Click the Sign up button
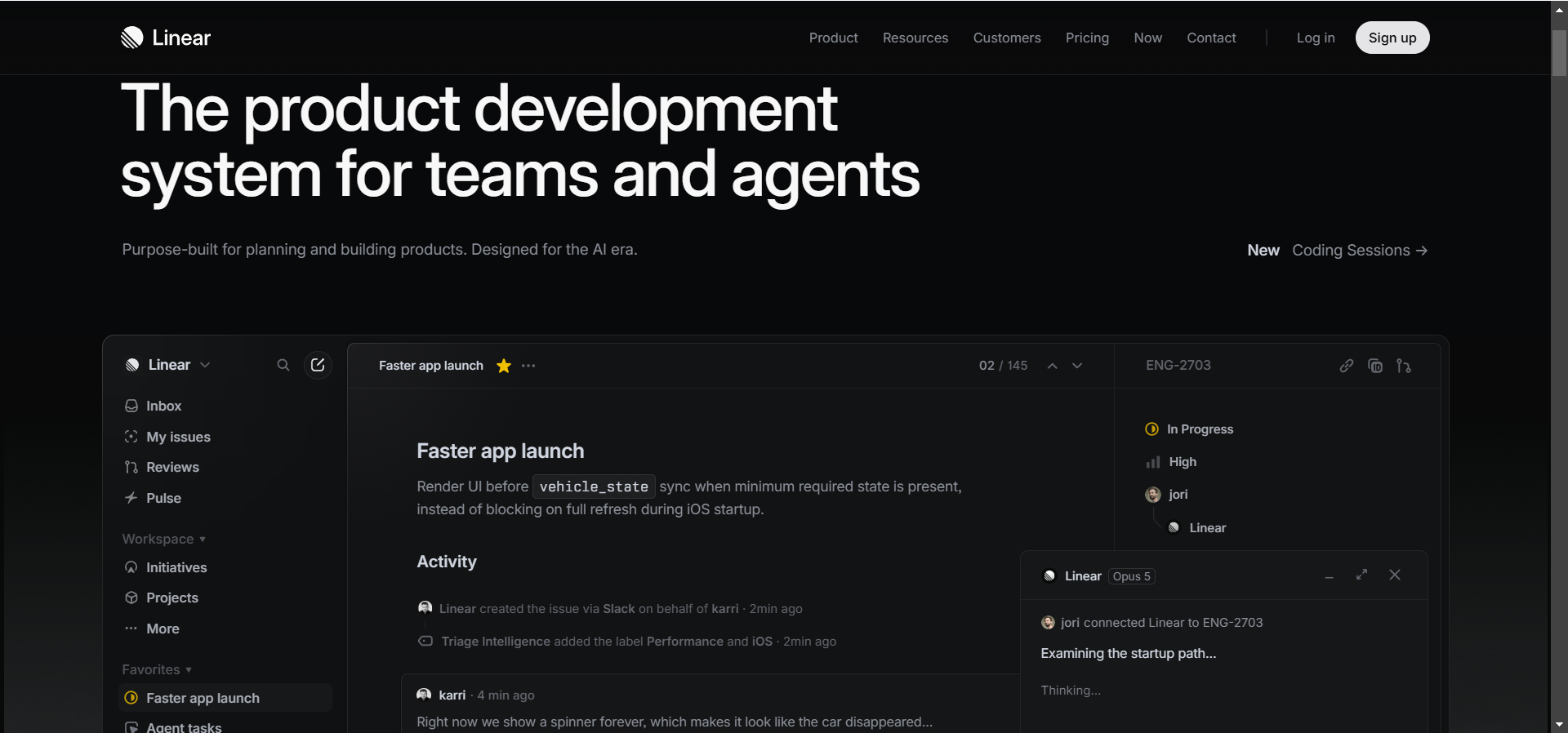This screenshot has height=733, width=1568. 1392,38
